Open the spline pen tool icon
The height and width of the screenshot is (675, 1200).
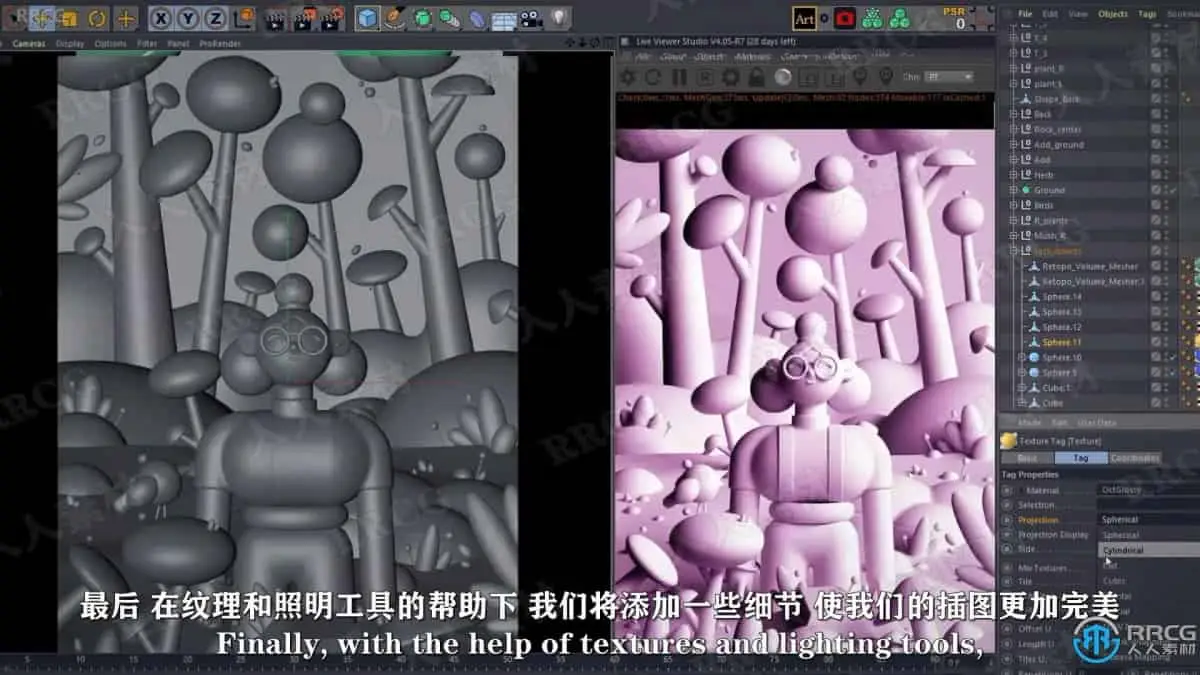[396, 18]
